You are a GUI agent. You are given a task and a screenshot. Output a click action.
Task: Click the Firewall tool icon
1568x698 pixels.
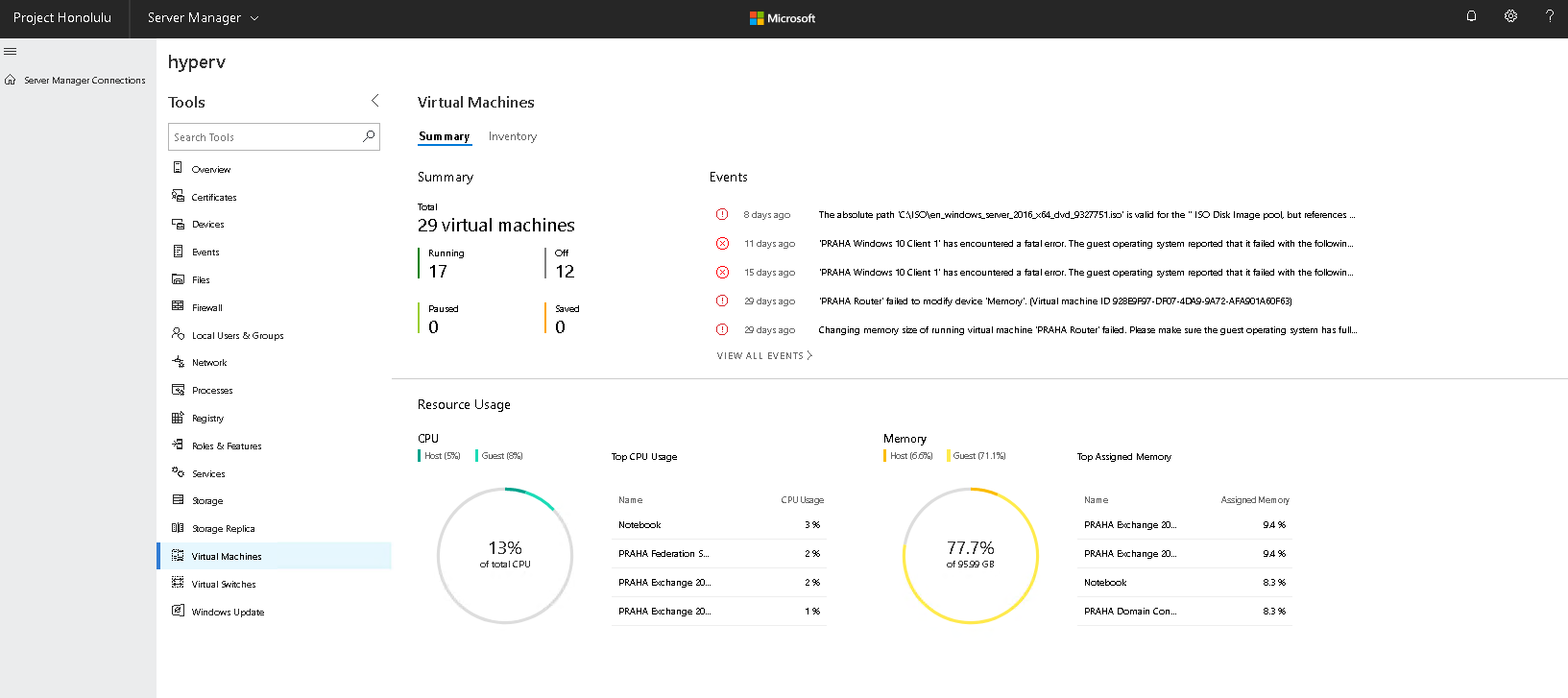pos(178,307)
